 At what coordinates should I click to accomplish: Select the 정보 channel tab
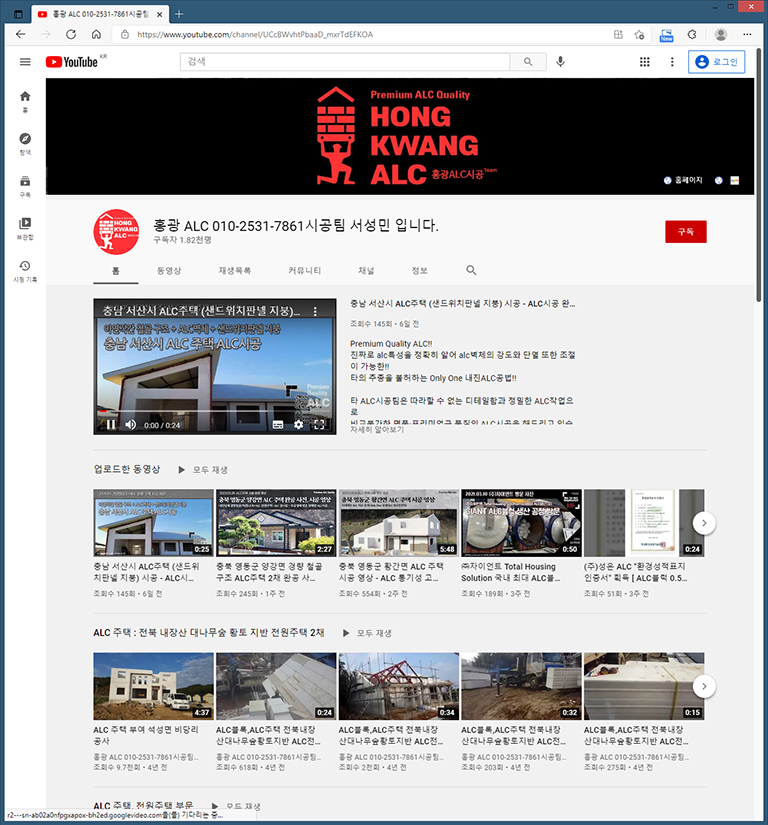[x=419, y=270]
